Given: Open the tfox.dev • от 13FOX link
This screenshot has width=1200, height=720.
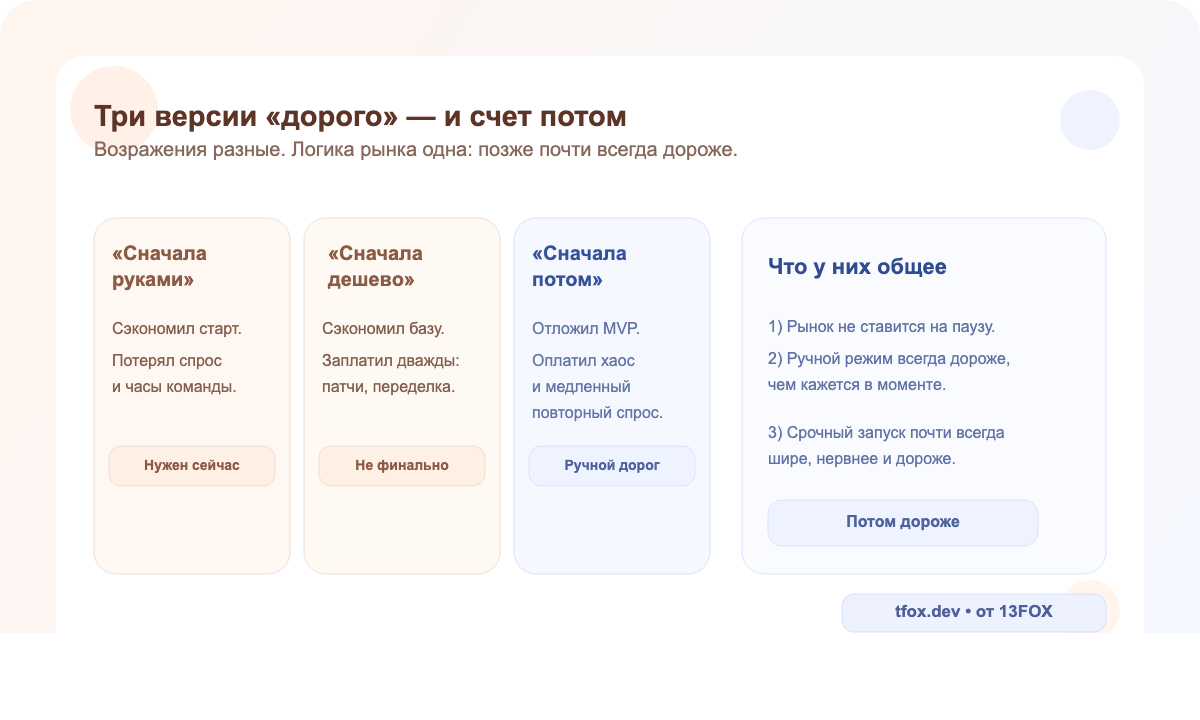Looking at the screenshot, I should 973,612.
